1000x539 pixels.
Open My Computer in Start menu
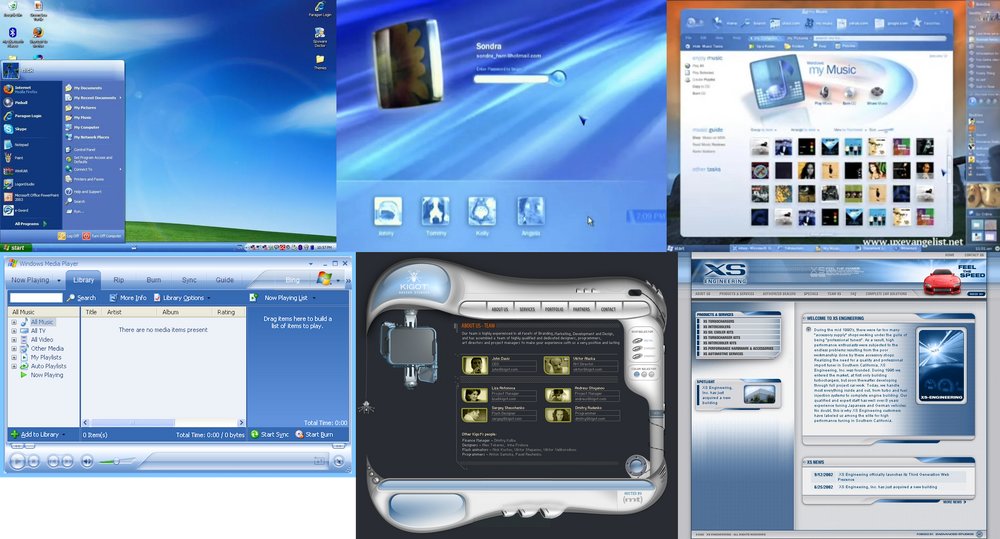click(82, 127)
